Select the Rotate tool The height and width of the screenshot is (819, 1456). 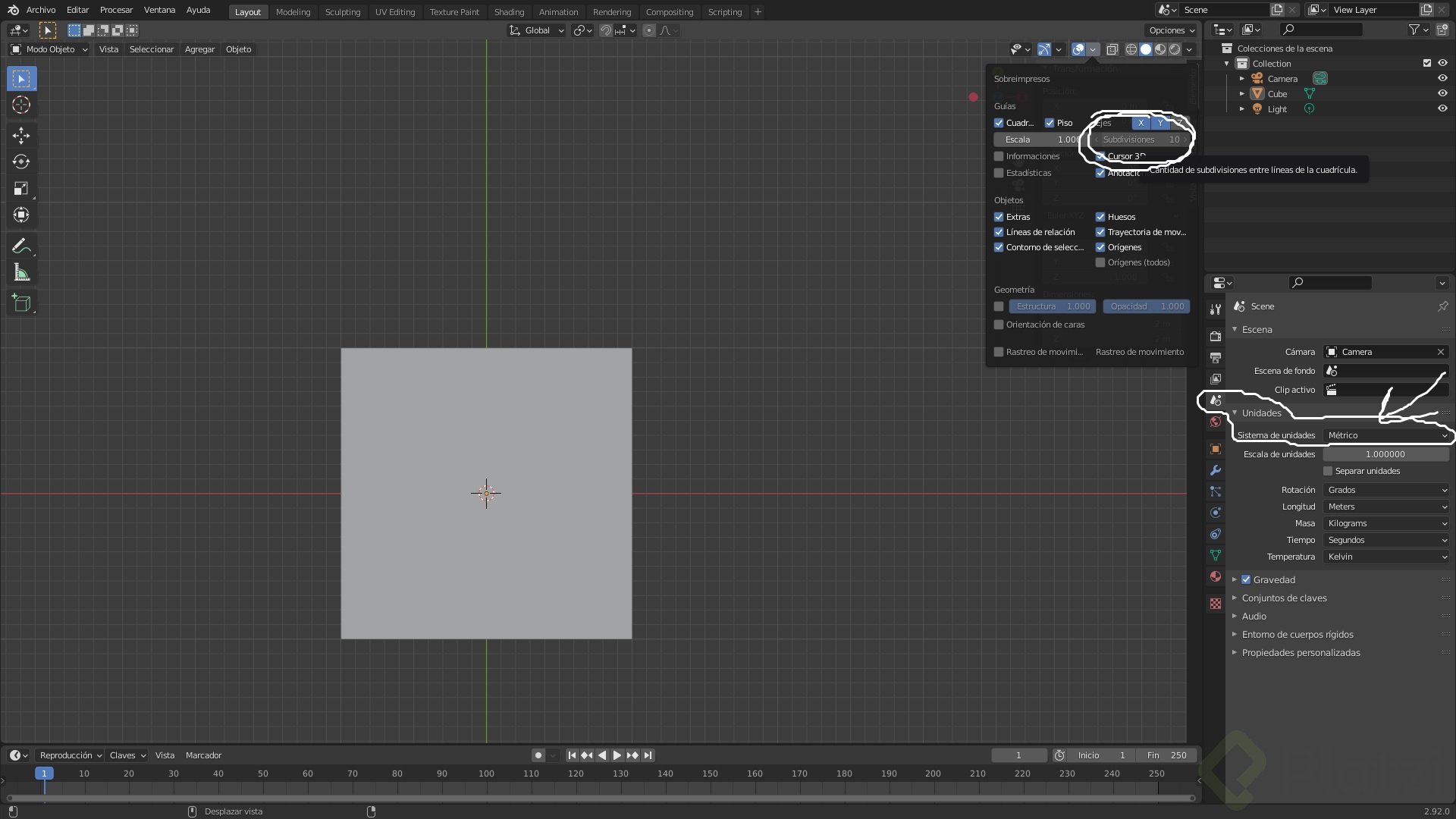21,162
